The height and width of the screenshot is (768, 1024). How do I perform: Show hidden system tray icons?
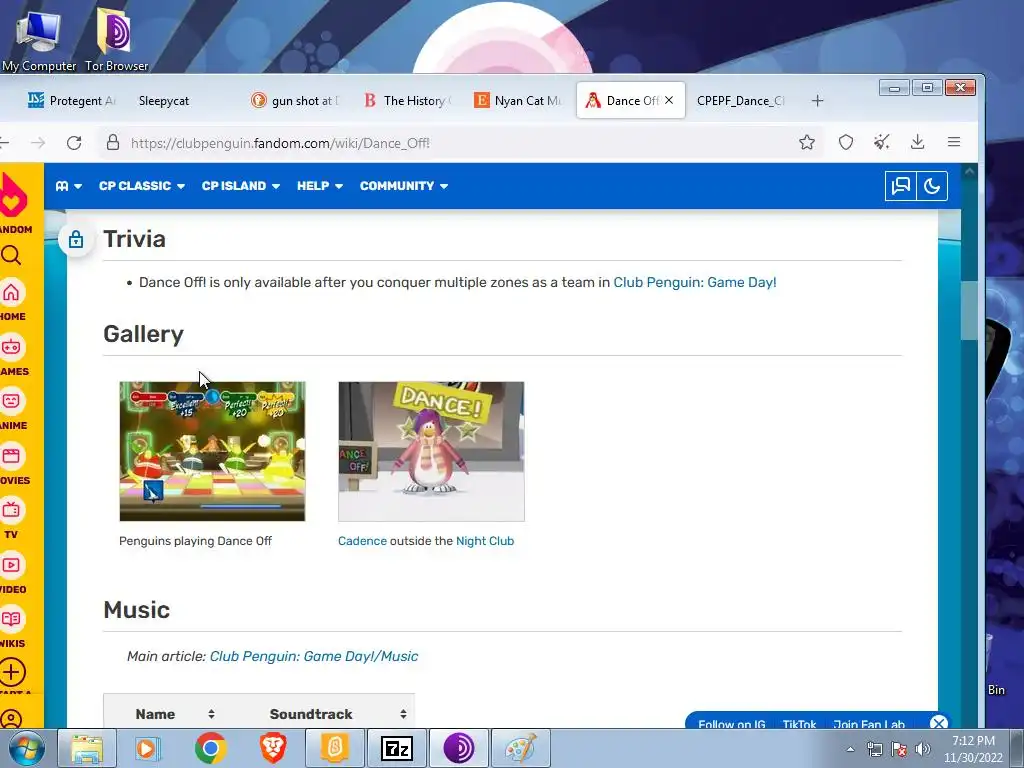pyautogui.click(x=850, y=750)
